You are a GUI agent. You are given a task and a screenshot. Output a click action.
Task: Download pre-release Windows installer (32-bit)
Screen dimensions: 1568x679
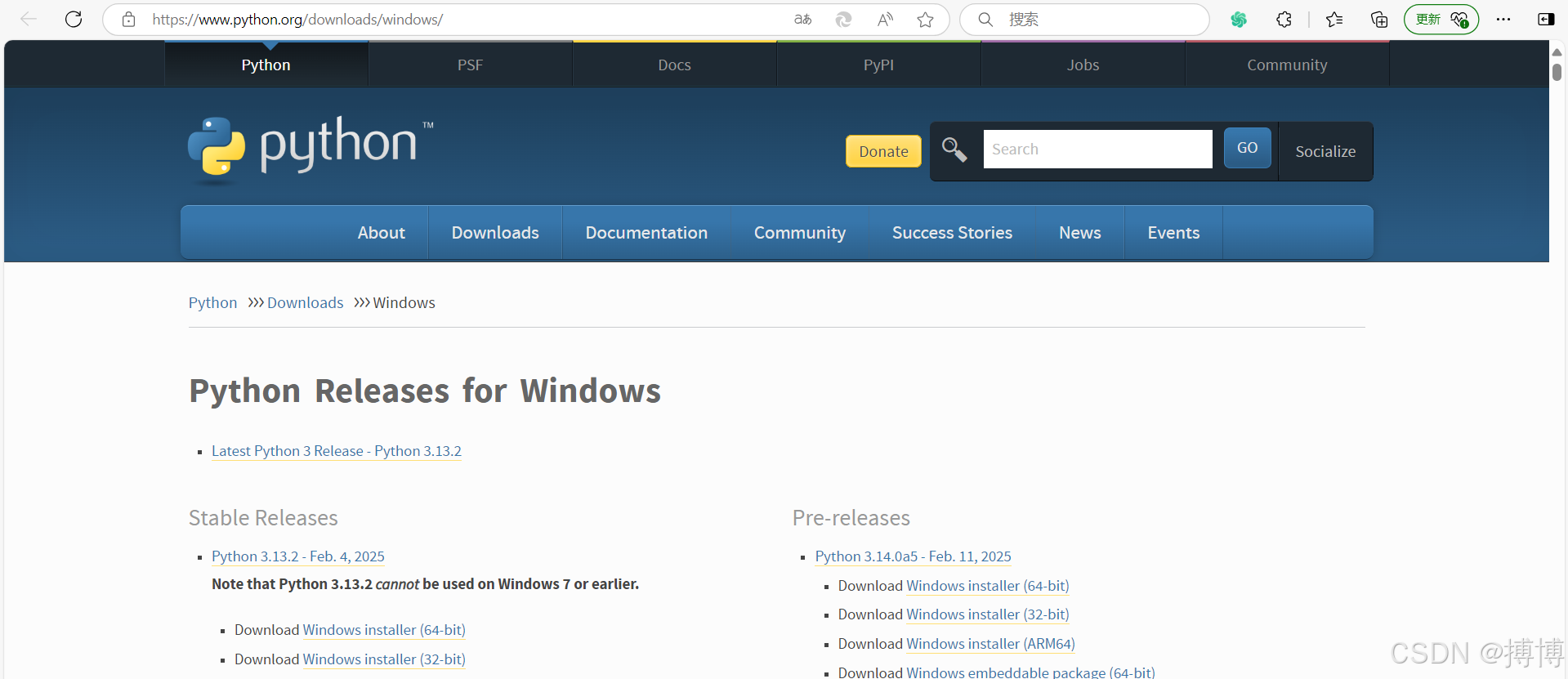tap(988, 614)
